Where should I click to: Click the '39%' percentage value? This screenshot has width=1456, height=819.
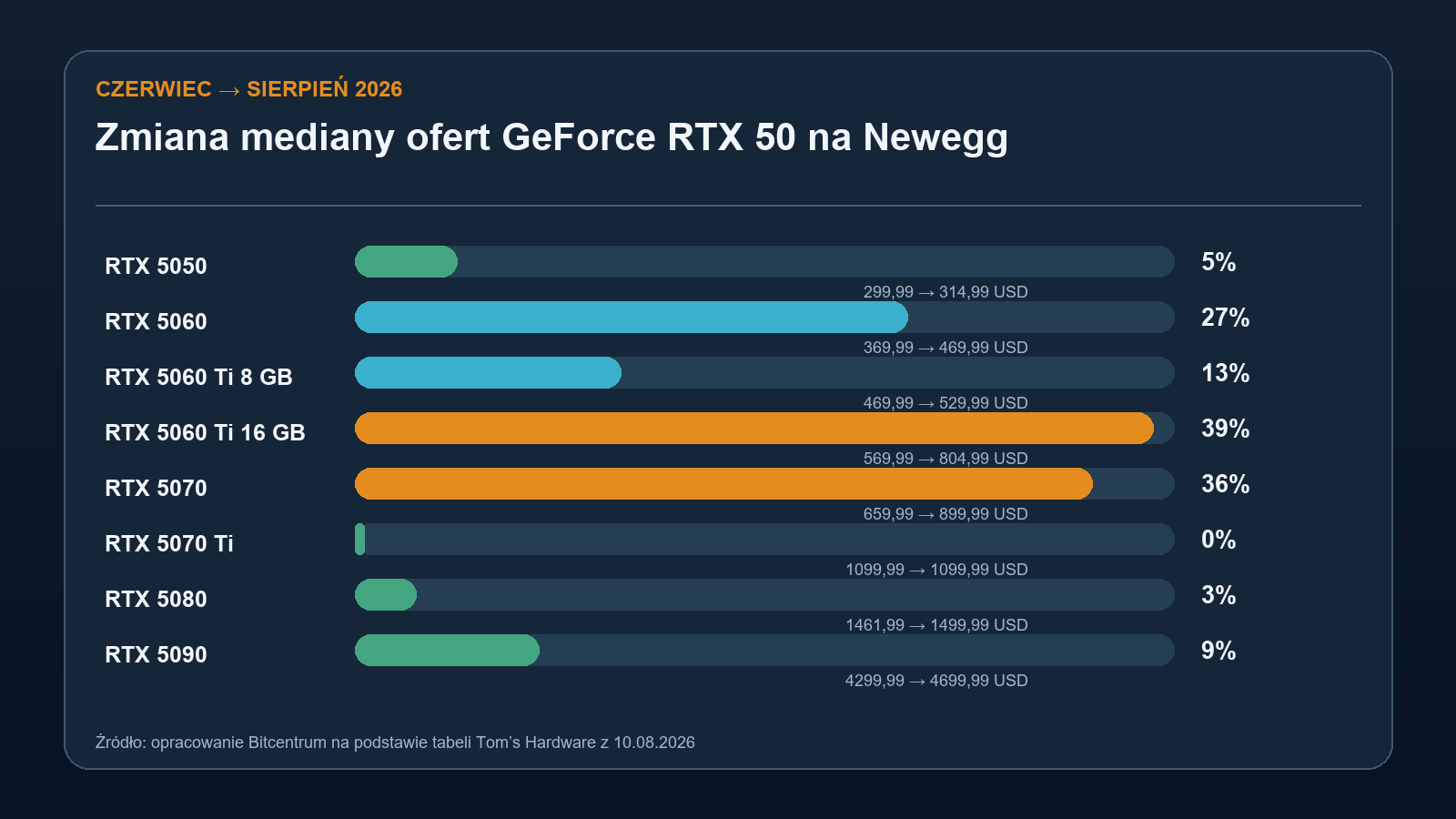coord(1225,429)
